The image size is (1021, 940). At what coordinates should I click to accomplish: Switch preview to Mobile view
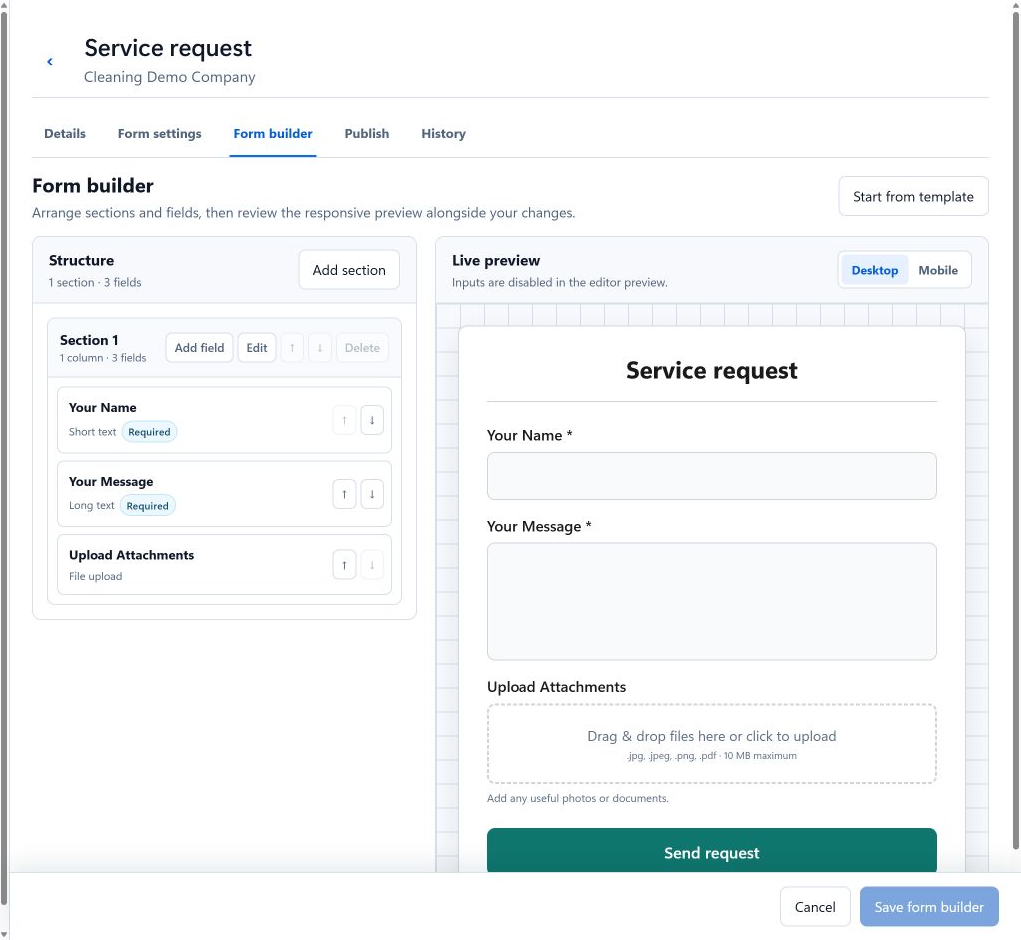click(x=938, y=270)
